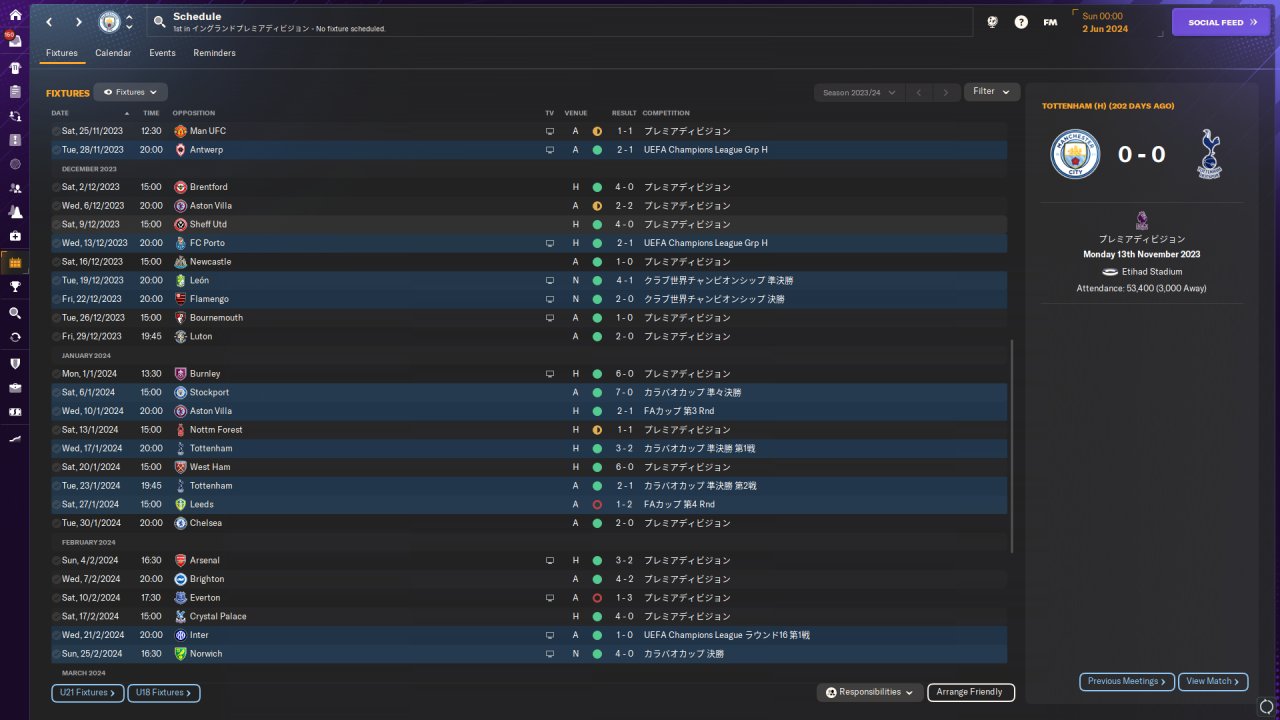Go to the Home screen from the sidebar
Image resolution: width=1280 pixels, height=720 pixels.
click(x=15, y=16)
